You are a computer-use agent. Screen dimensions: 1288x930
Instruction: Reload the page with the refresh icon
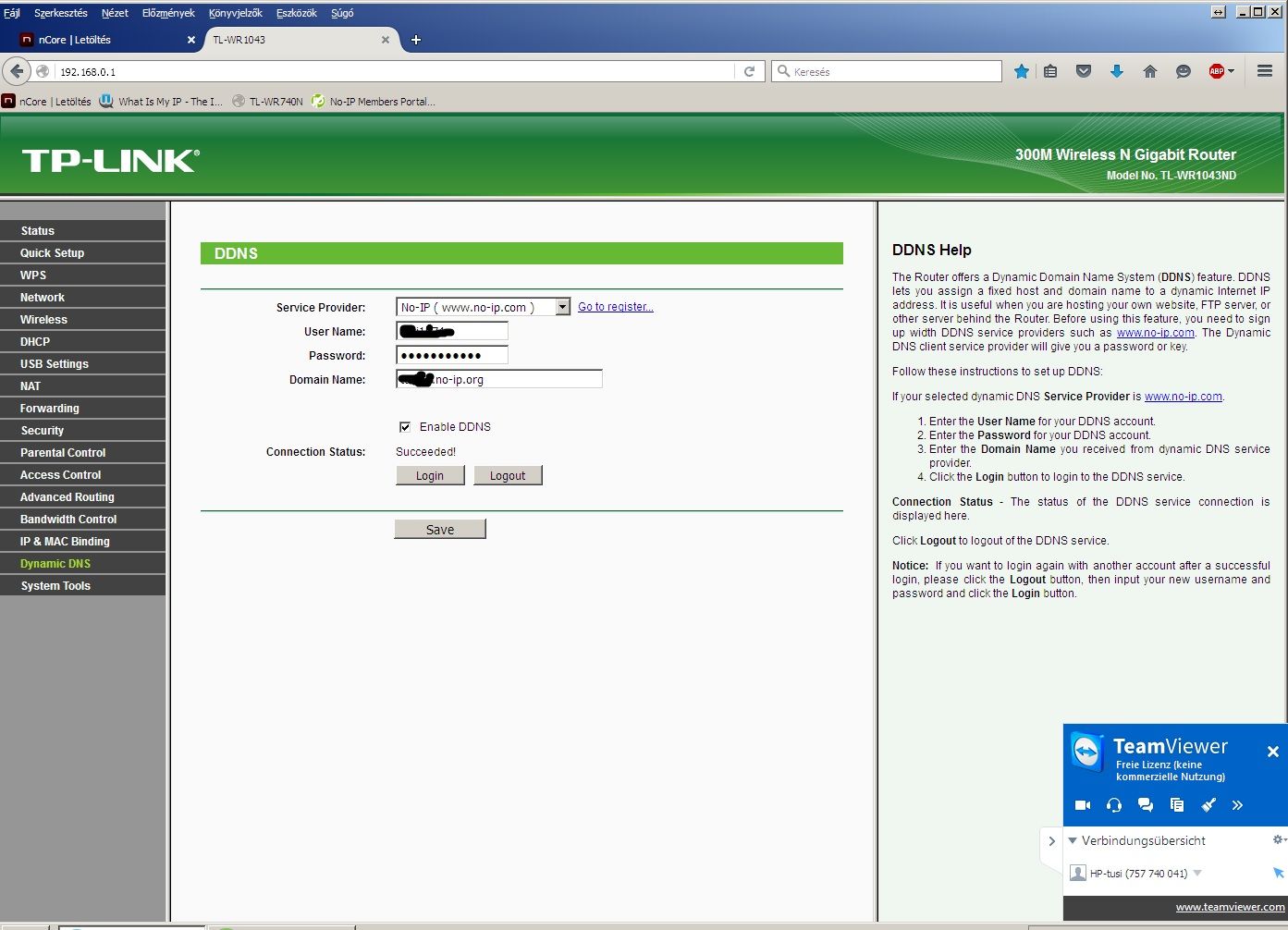[x=750, y=71]
